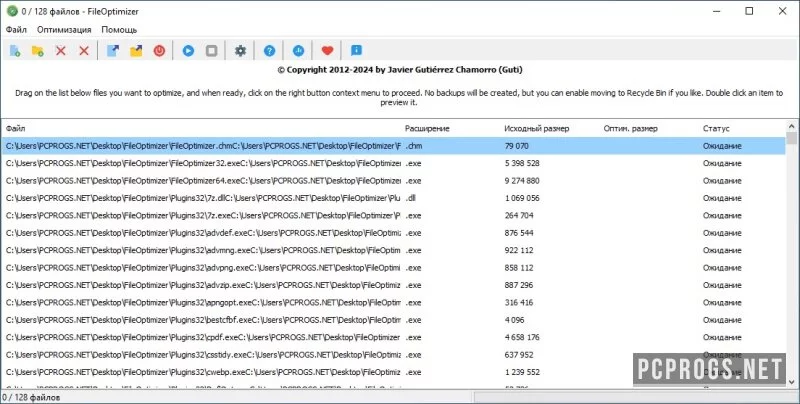Image resolution: width=800 pixels, height=404 pixels.
Task: Click the blue question mark help icon
Action: point(269,50)
